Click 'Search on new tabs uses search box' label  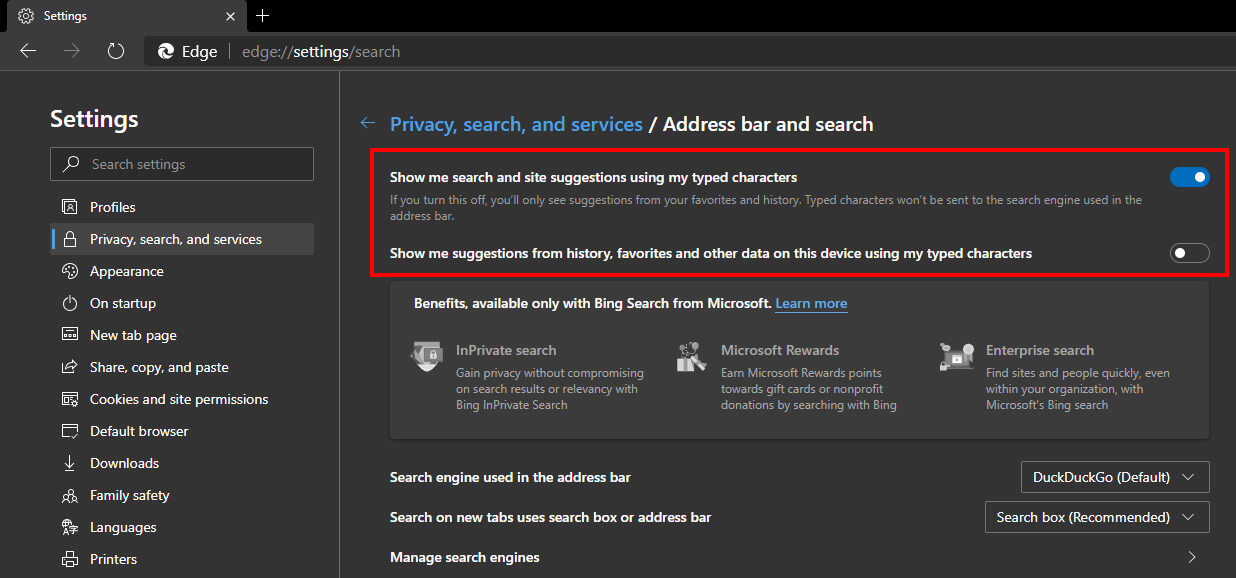(x=550, y=517)
